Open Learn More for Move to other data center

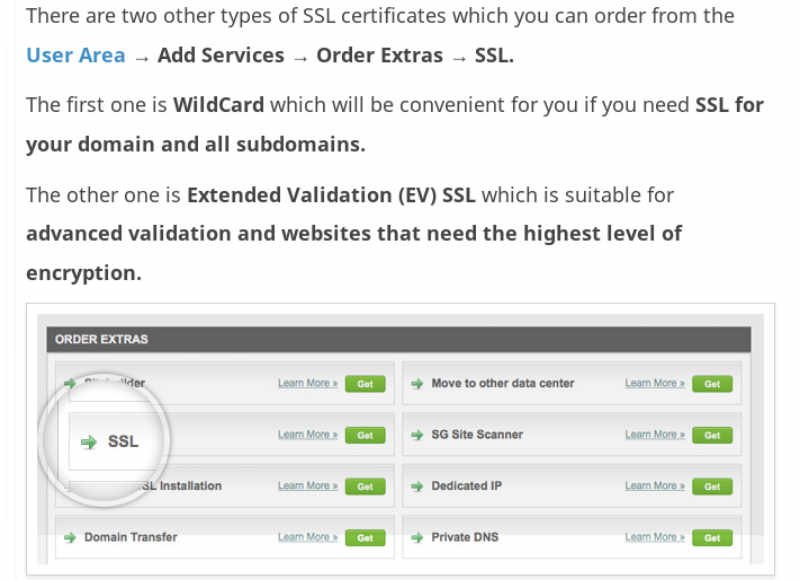tap(655, 383)
